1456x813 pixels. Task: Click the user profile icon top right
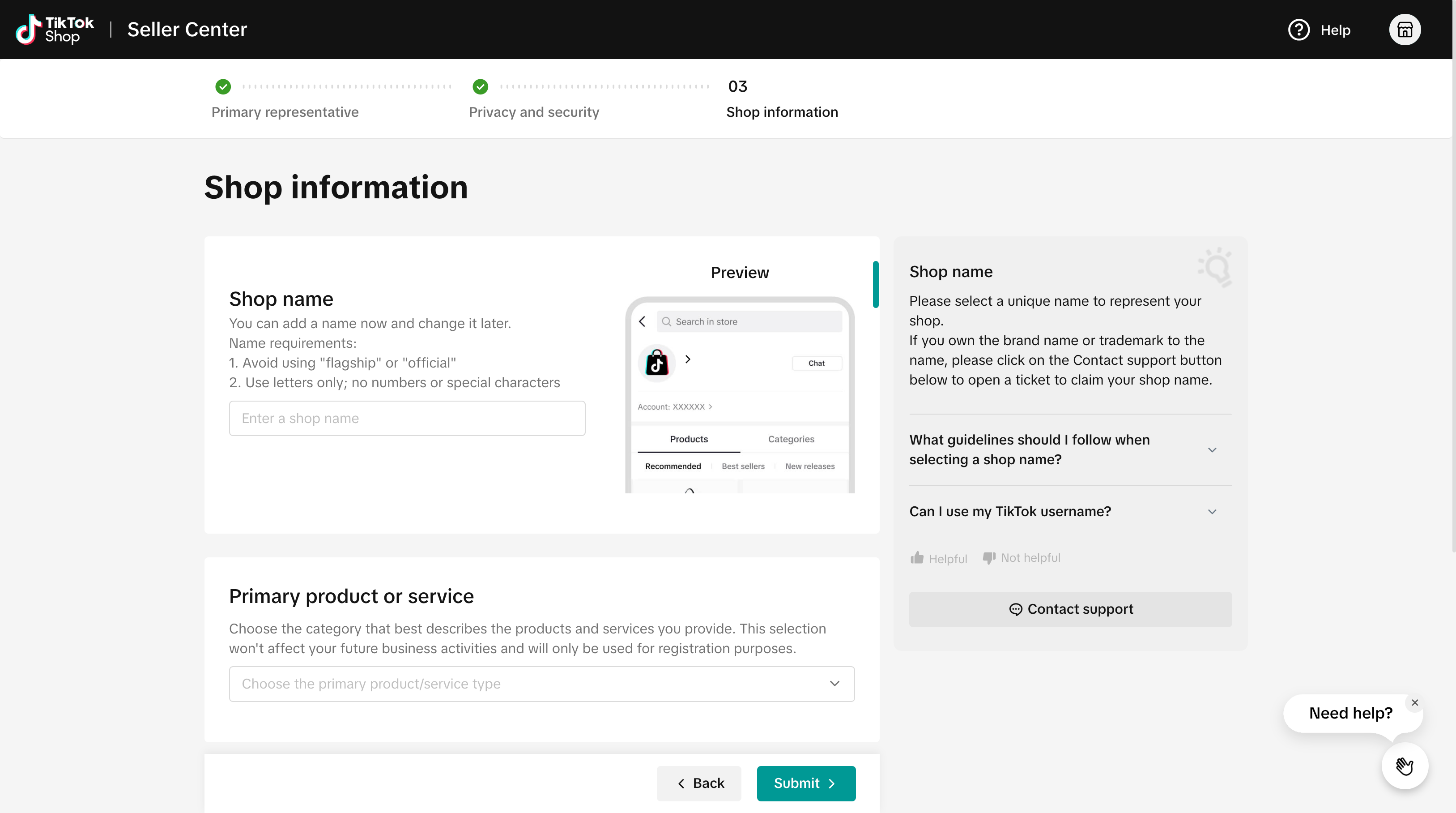pyautogui.click(x=1405, y=30)
